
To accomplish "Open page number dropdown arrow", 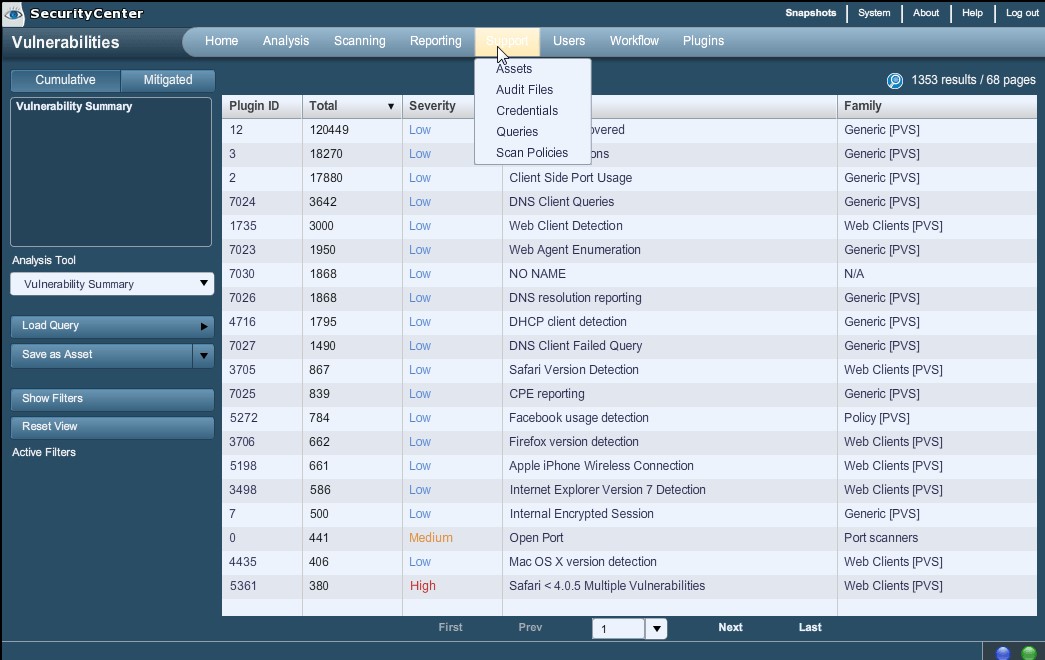I will click(656, 629).
